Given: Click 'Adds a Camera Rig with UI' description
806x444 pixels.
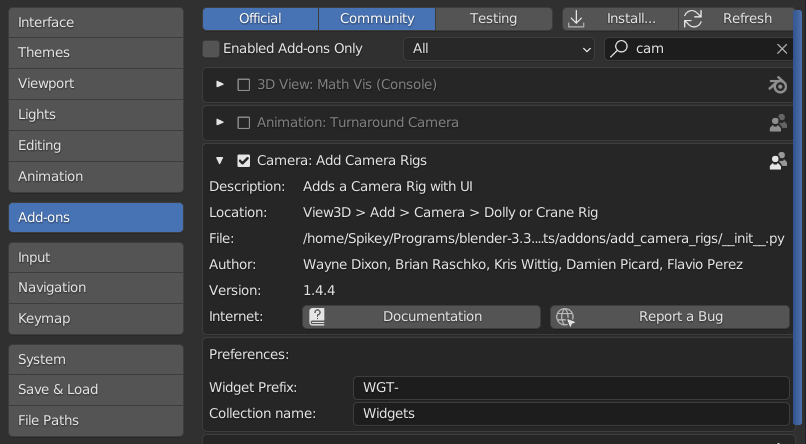Looking at the screenshot, I should [x=388, y=187].
